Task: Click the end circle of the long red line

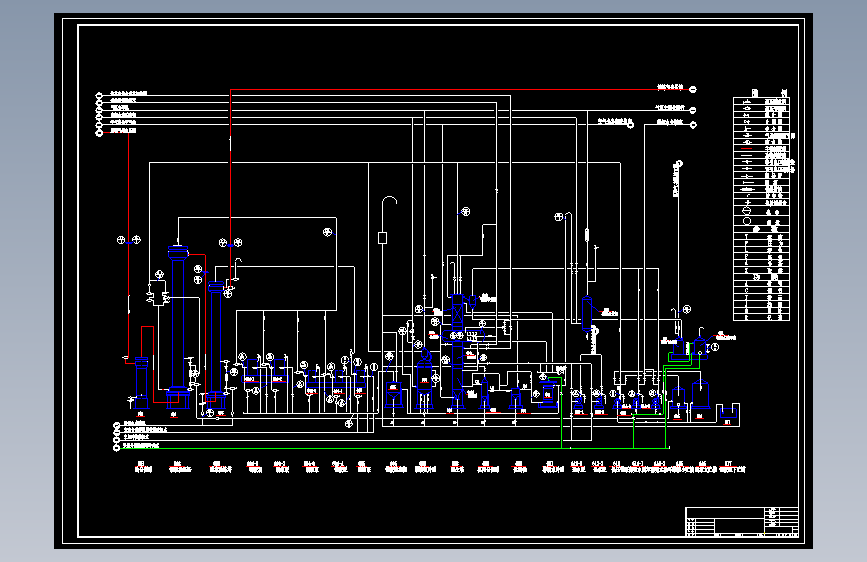Action: 693,89
